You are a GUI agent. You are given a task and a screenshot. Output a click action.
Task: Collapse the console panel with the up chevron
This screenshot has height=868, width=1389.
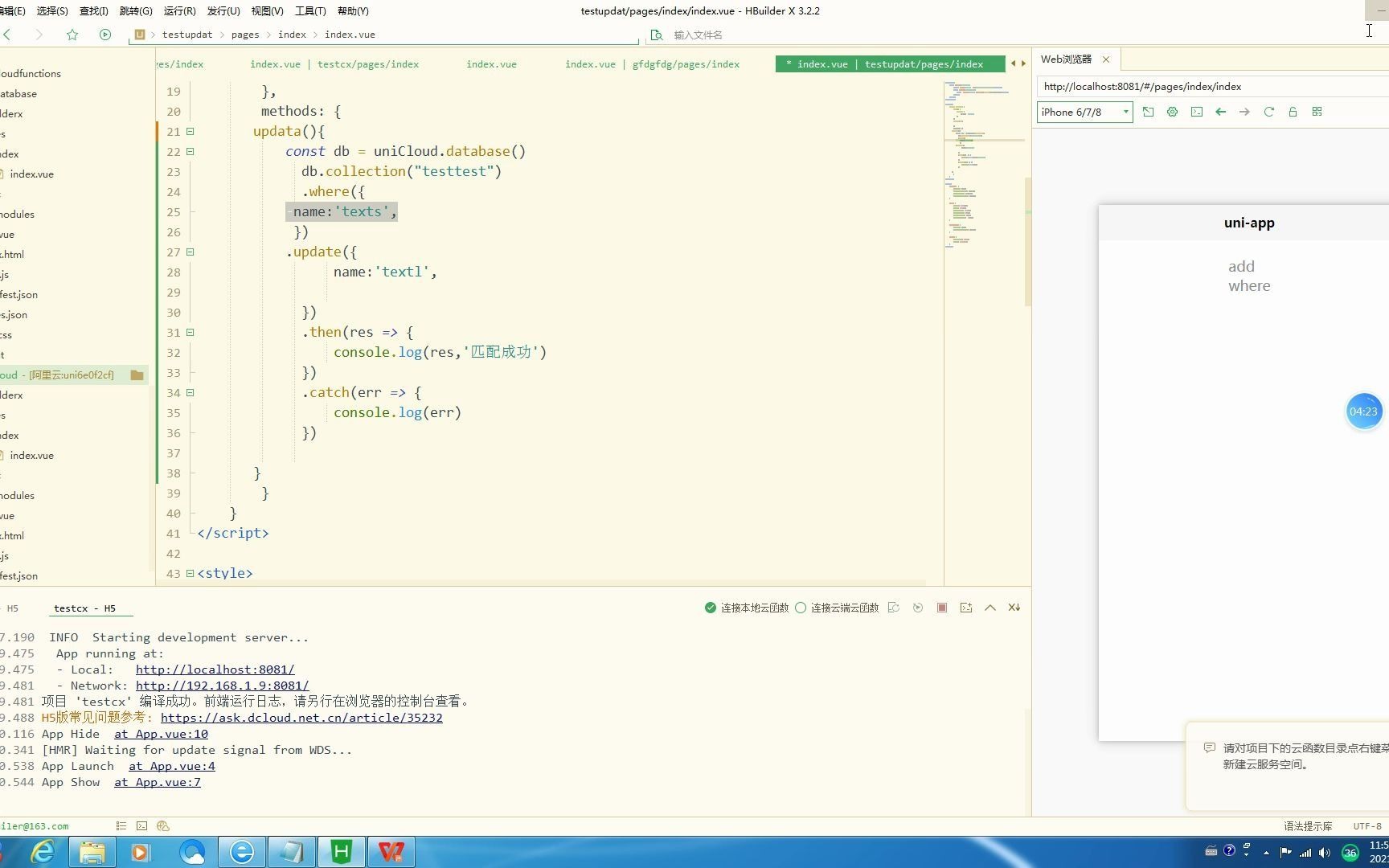tap(990, 608)
